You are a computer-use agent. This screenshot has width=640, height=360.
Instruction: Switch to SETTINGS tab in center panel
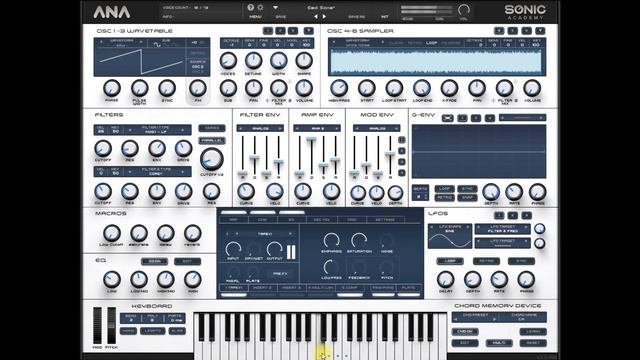[x=385, y=220]
